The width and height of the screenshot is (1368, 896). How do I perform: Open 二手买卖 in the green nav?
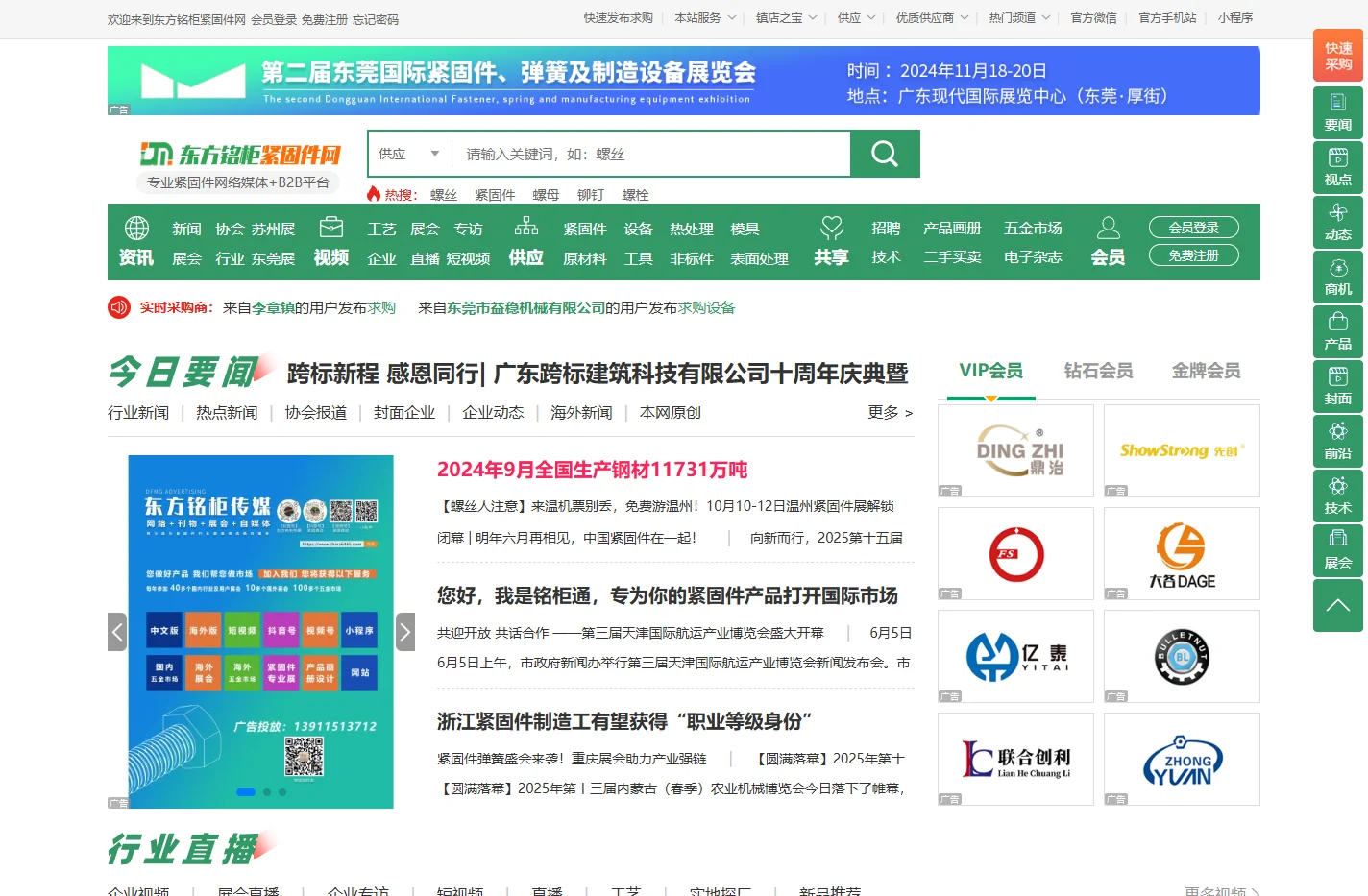952,257
